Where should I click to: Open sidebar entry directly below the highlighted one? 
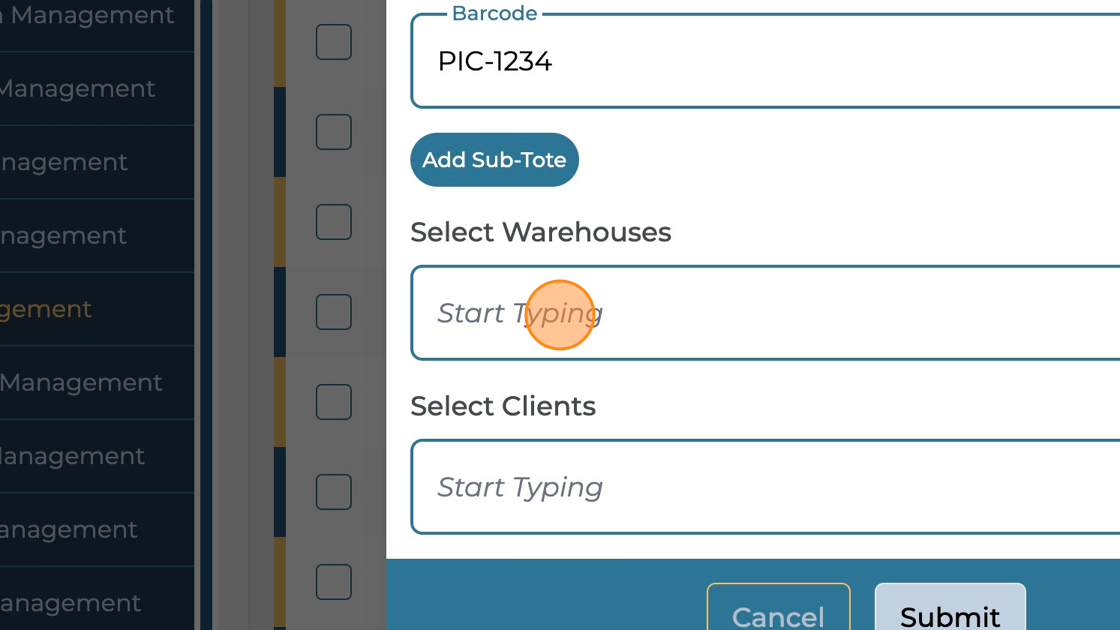(82, 383)
